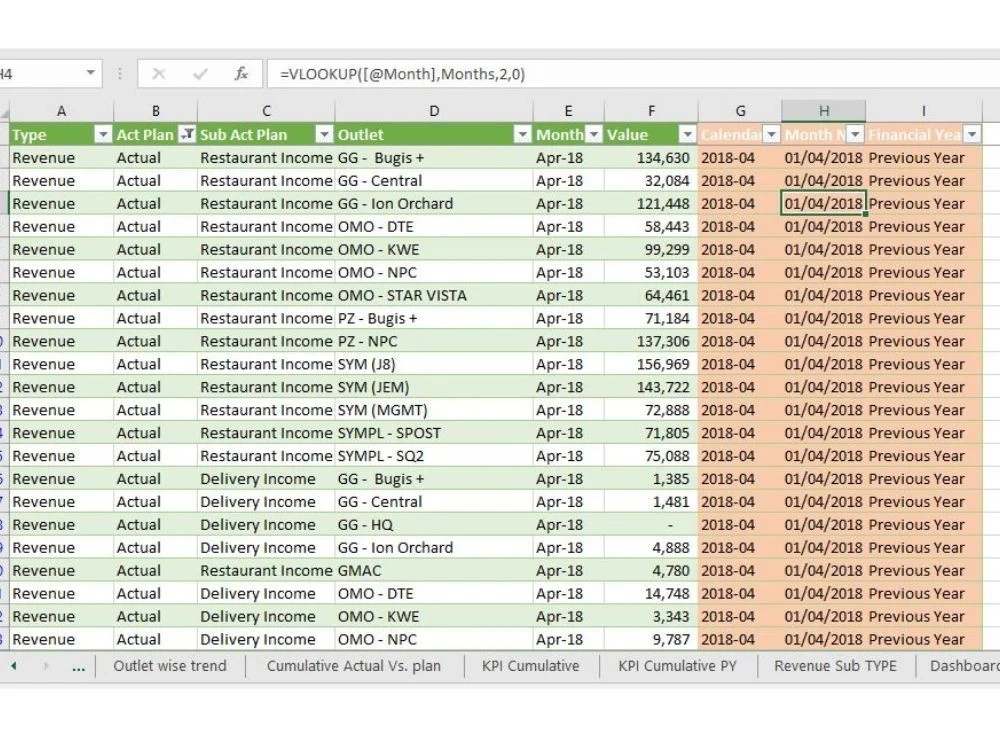Open the Value column filter dropdown
This screenshot has height=750, width=1000.
point(687,134)
